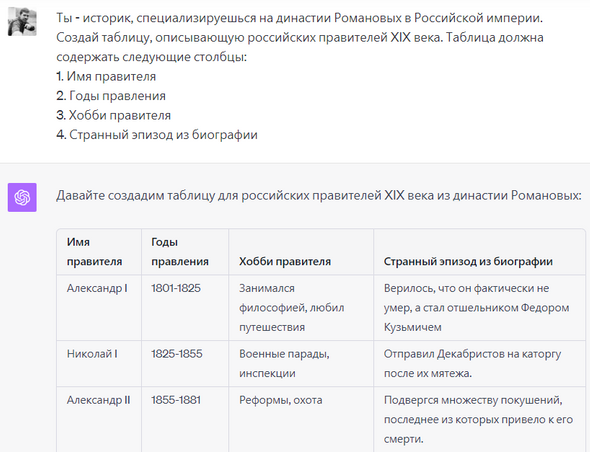
Task: Select the '1825-1855' years cell
Action: 185,364
